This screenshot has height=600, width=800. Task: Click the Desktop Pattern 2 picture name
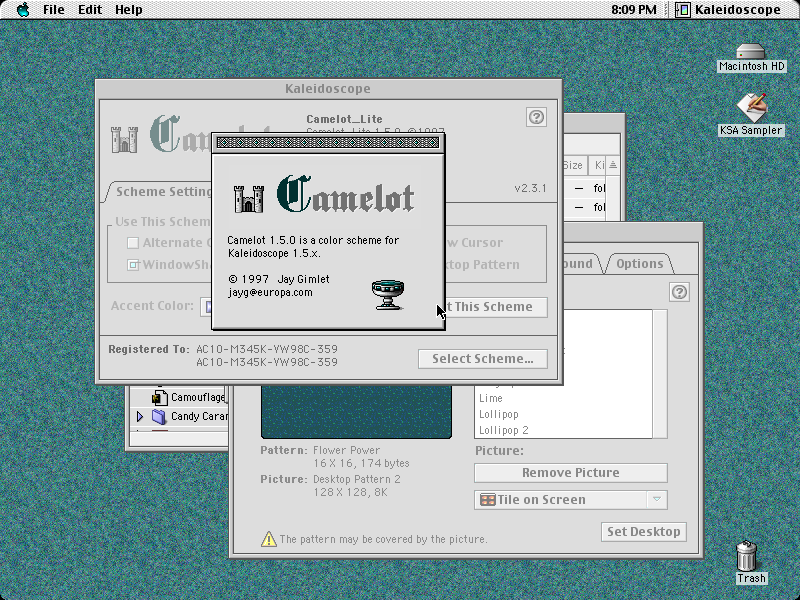point(357,480)
